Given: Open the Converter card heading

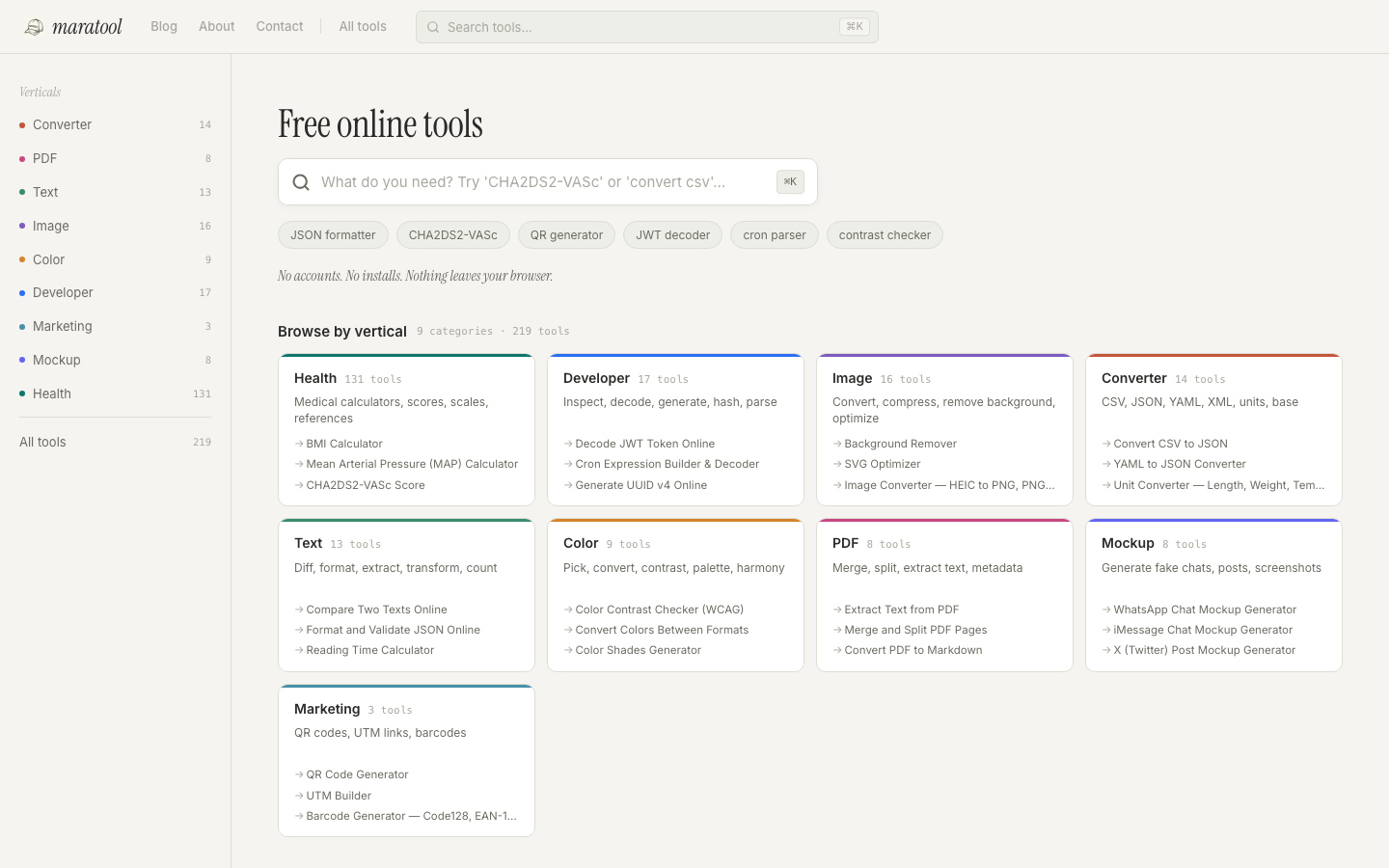Looking at the screenshot, I should [x=1134, y=378].
